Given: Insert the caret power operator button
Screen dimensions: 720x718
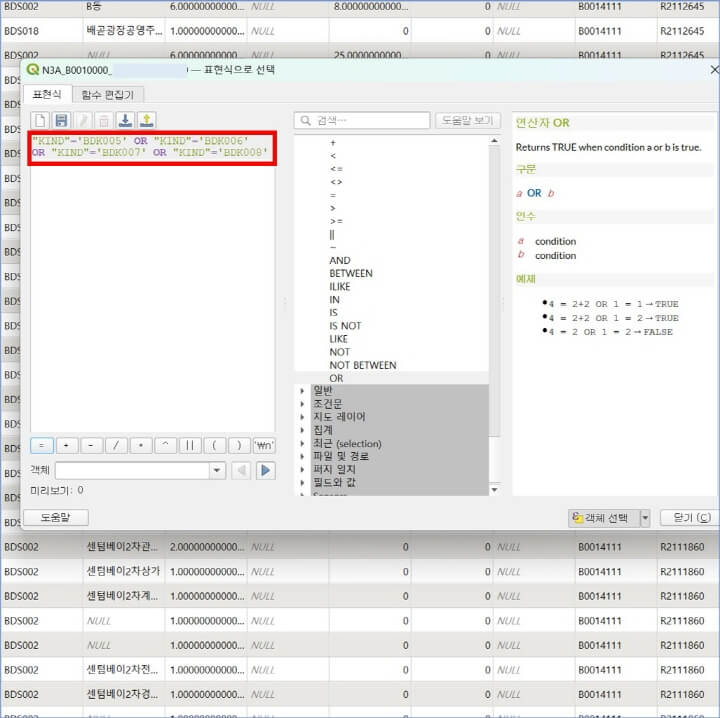Looking at the screenshot, I should point(166,445).
